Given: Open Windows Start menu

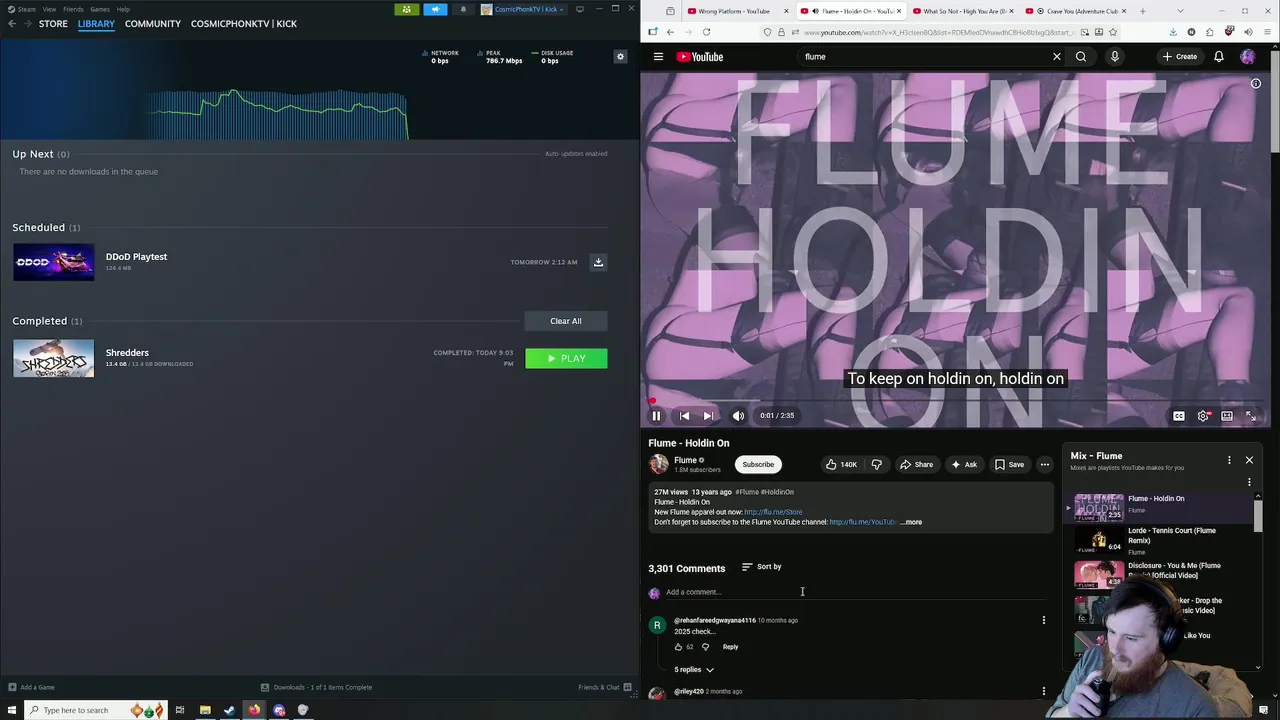Looking at the screenshot, I should point(10,710).
